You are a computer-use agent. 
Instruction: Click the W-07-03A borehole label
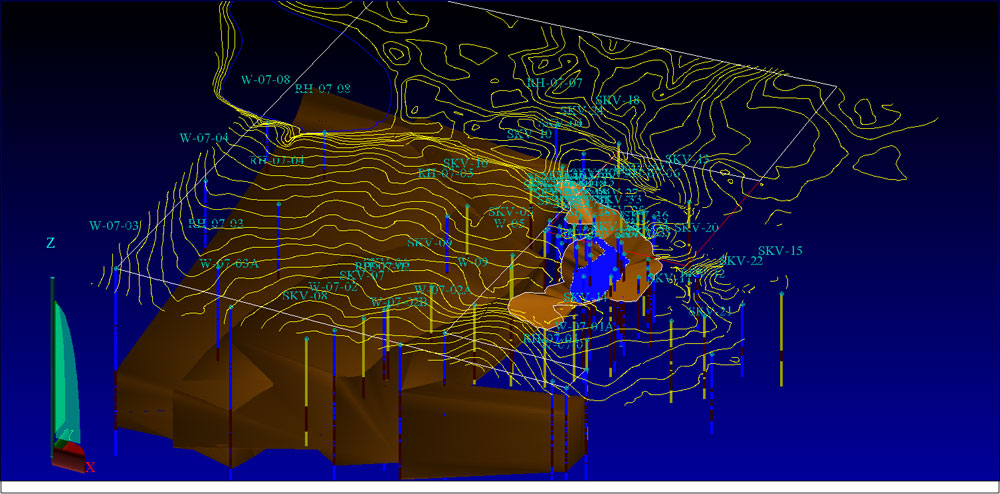point(229,264)
